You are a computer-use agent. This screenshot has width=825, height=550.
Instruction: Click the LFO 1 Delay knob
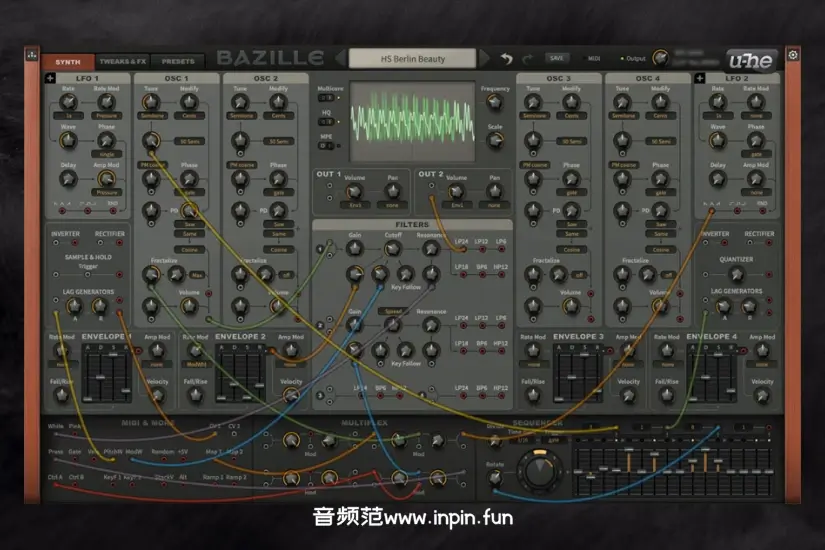tap(68, 179)
